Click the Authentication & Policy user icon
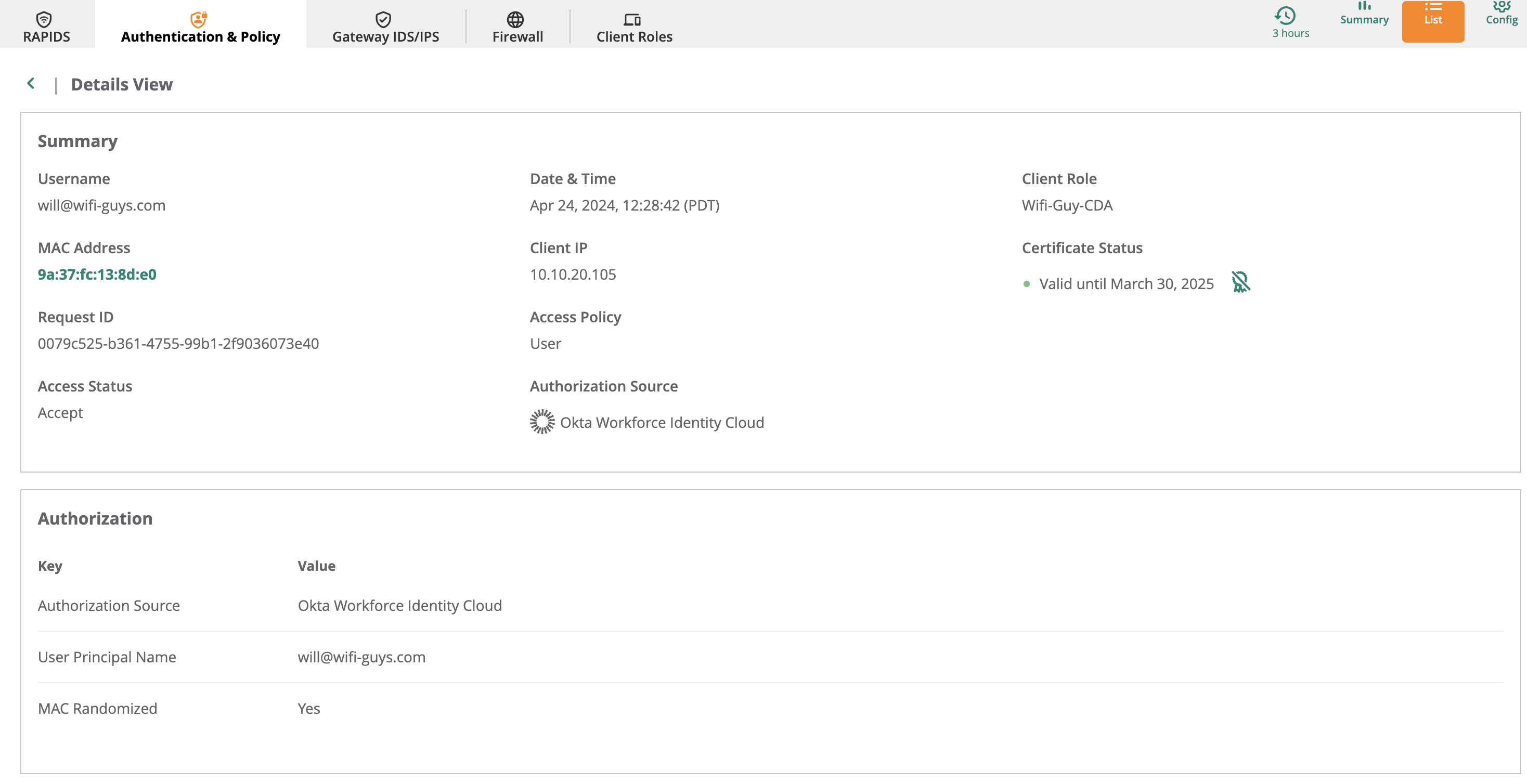 (x=198, y=19)
